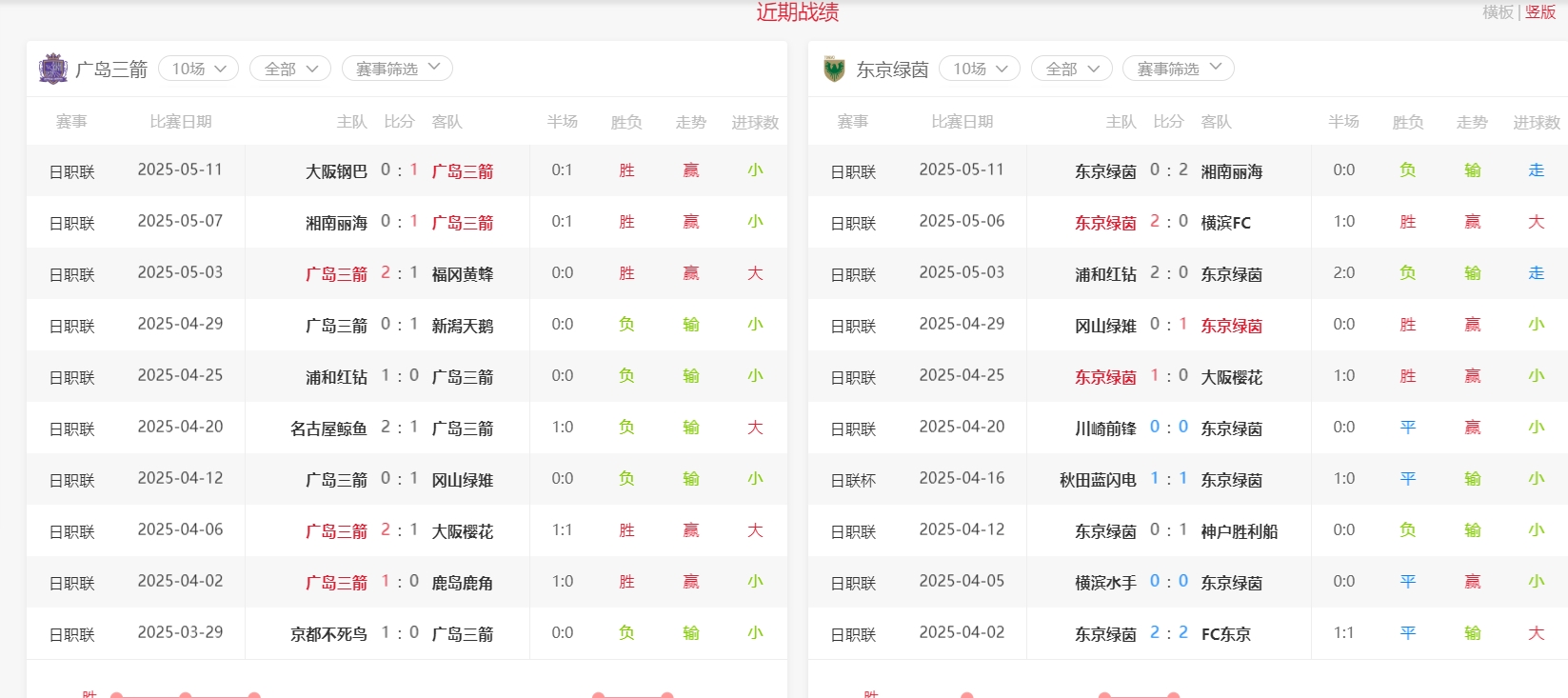This screenshot has width=1568, height=698.
Task: Click the Tokyo Verdy team crest icon
Action: click(x=834, y=69)
